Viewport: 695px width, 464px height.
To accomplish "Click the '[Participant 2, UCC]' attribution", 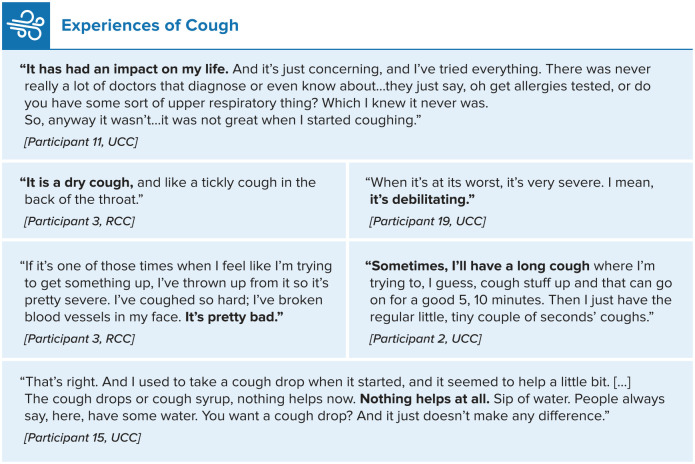I will 426,339.
